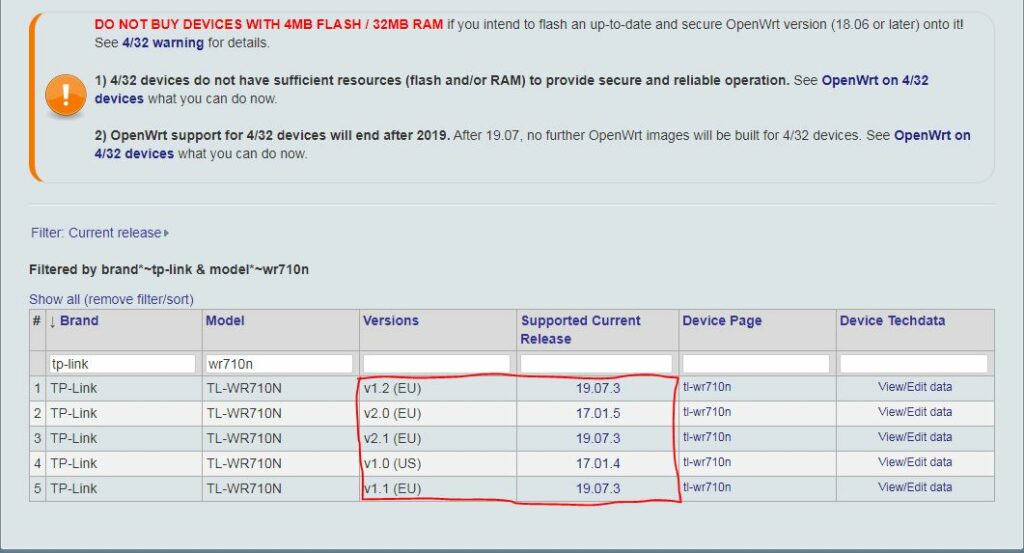Sort table by Brand column header
This screenshot has width=1024, height=553.
pyautogui.click(x=79, y=321)
